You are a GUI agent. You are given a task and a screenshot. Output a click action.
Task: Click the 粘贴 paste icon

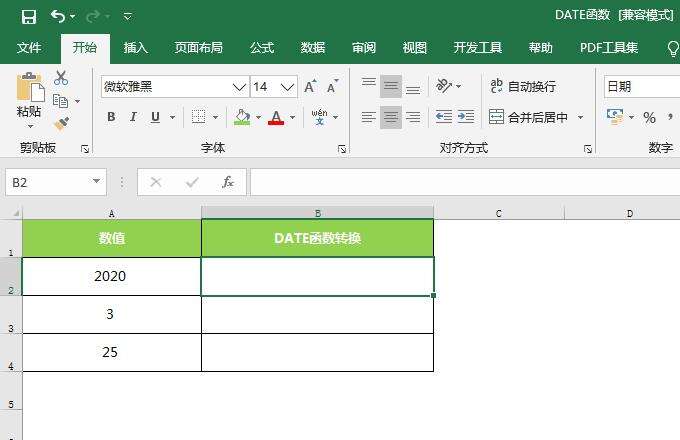pyautogui.click(x=30, y=87)
